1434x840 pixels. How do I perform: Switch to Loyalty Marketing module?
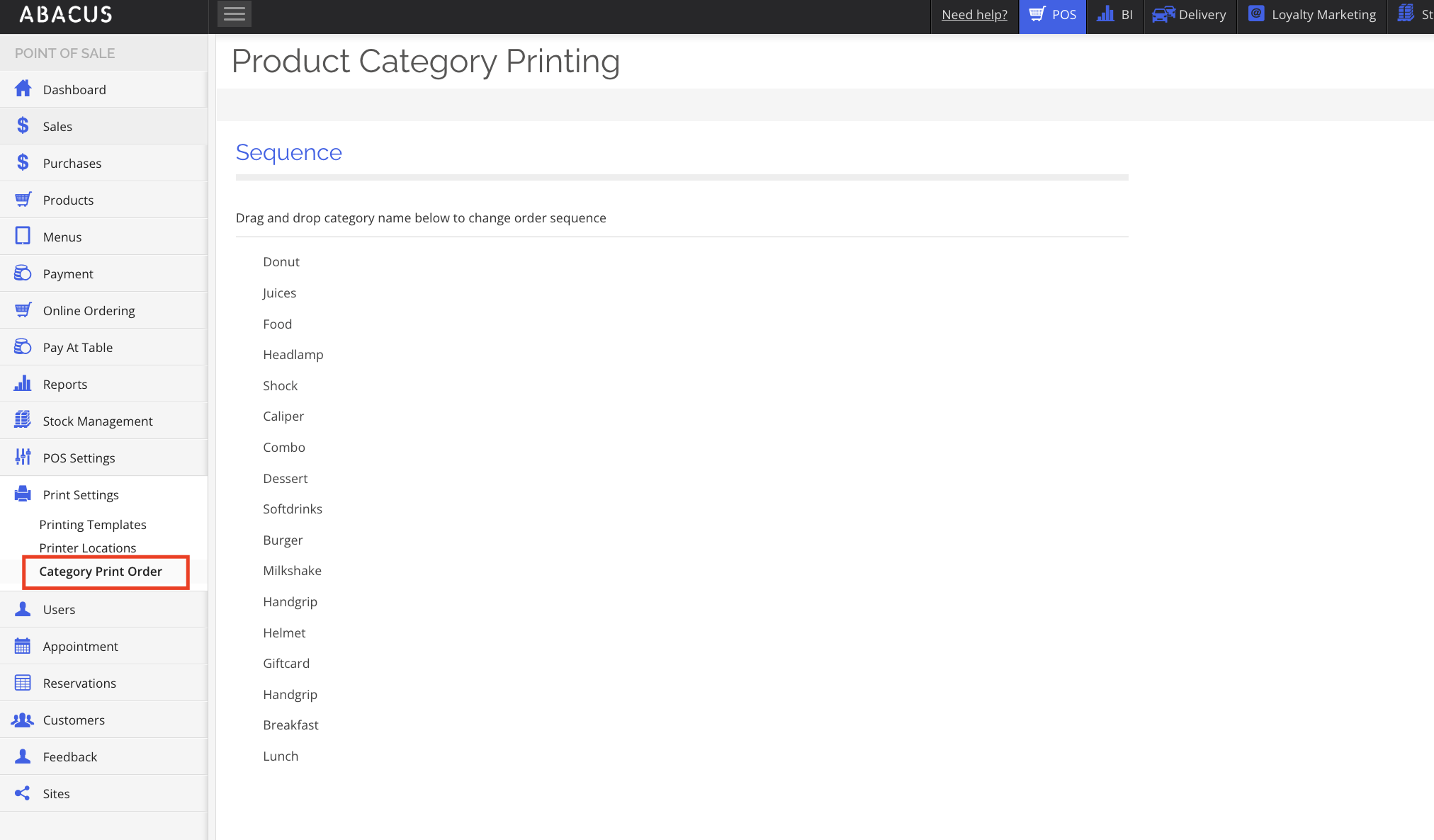point(1312,15)
